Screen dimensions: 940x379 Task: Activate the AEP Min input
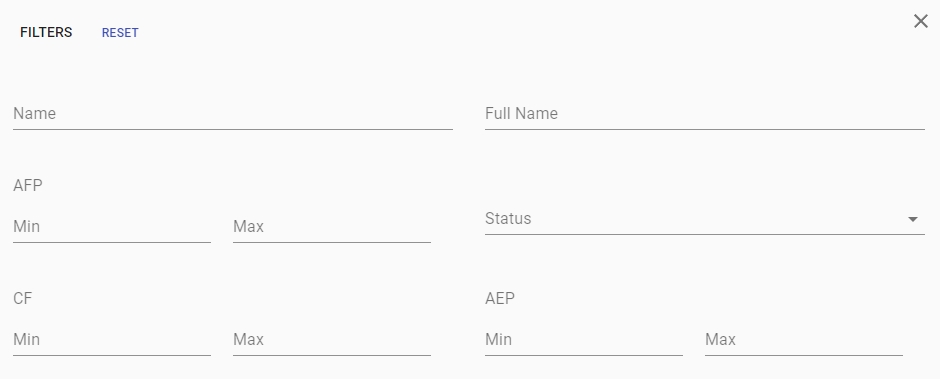(583, 339)
